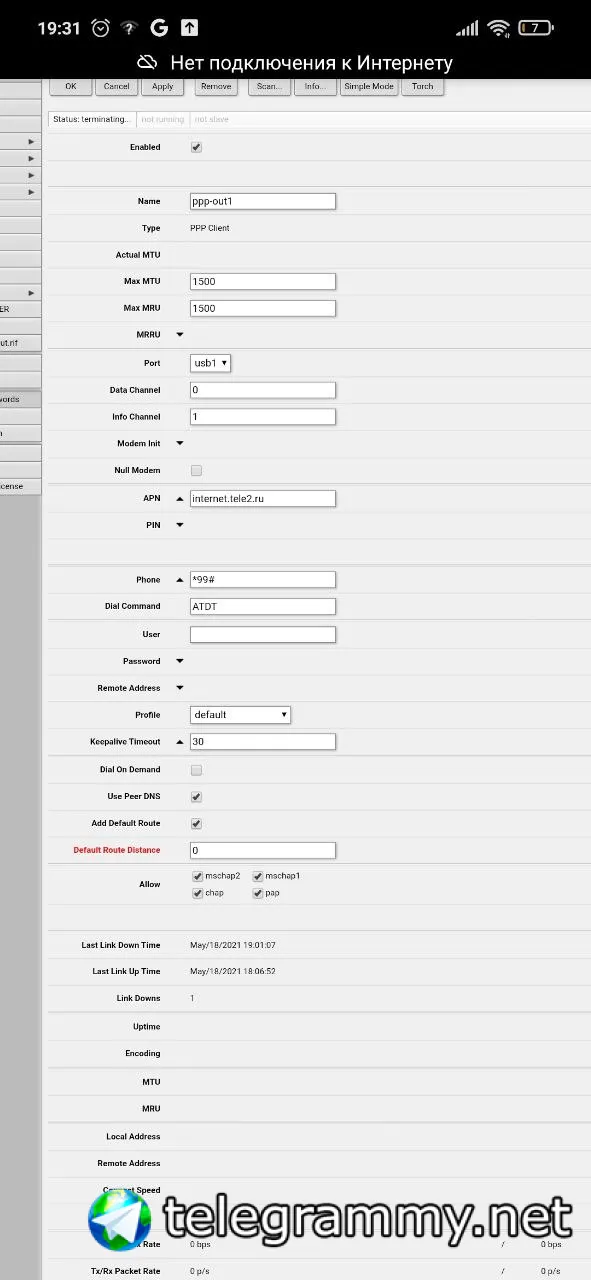Image resolution: width=591 pixels, height=1280 pixels.
Task: Open the Profile default dropdown
Action: [x=241, y=715]
